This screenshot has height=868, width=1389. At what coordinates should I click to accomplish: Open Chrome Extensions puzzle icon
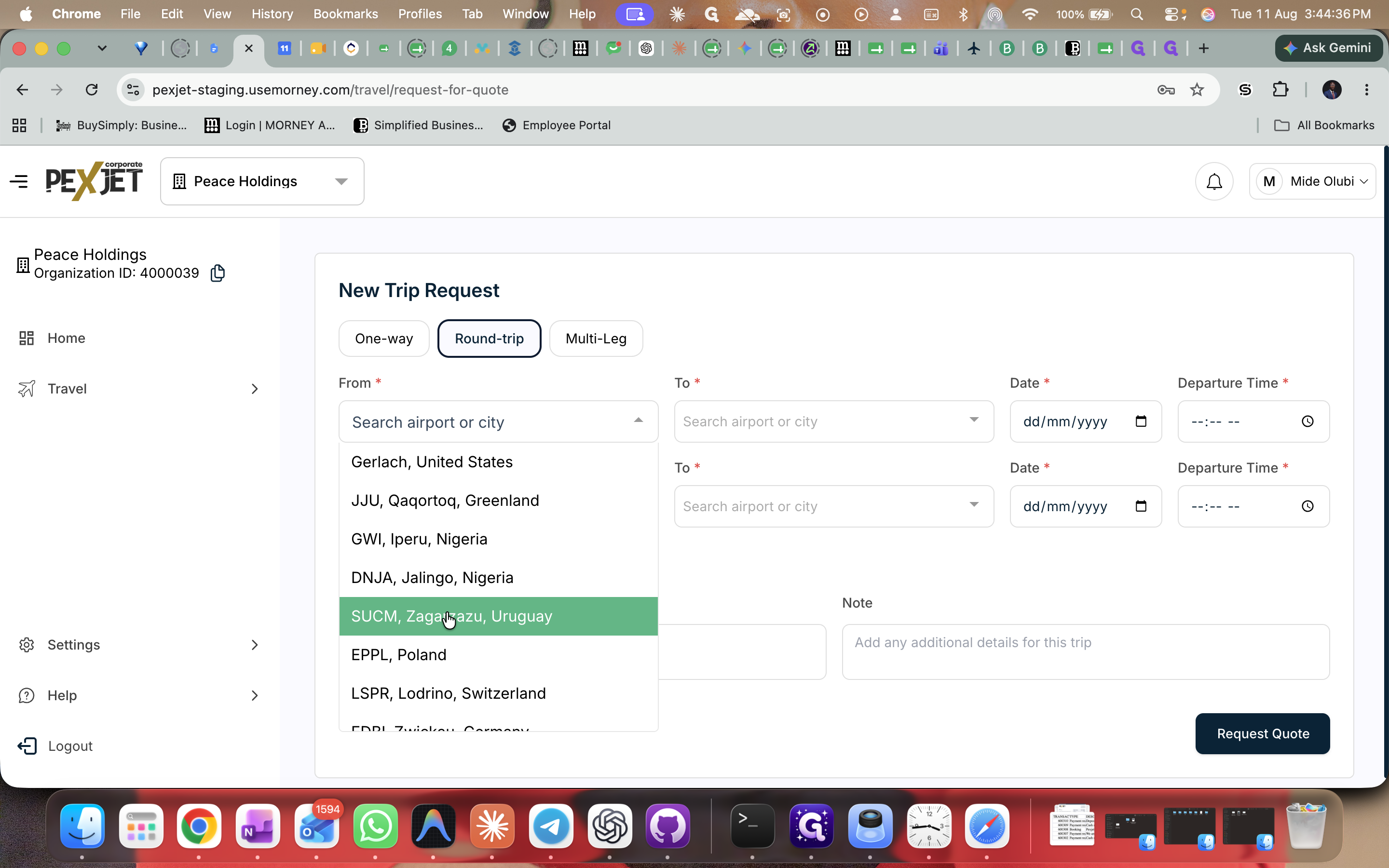coord(1280,90)
